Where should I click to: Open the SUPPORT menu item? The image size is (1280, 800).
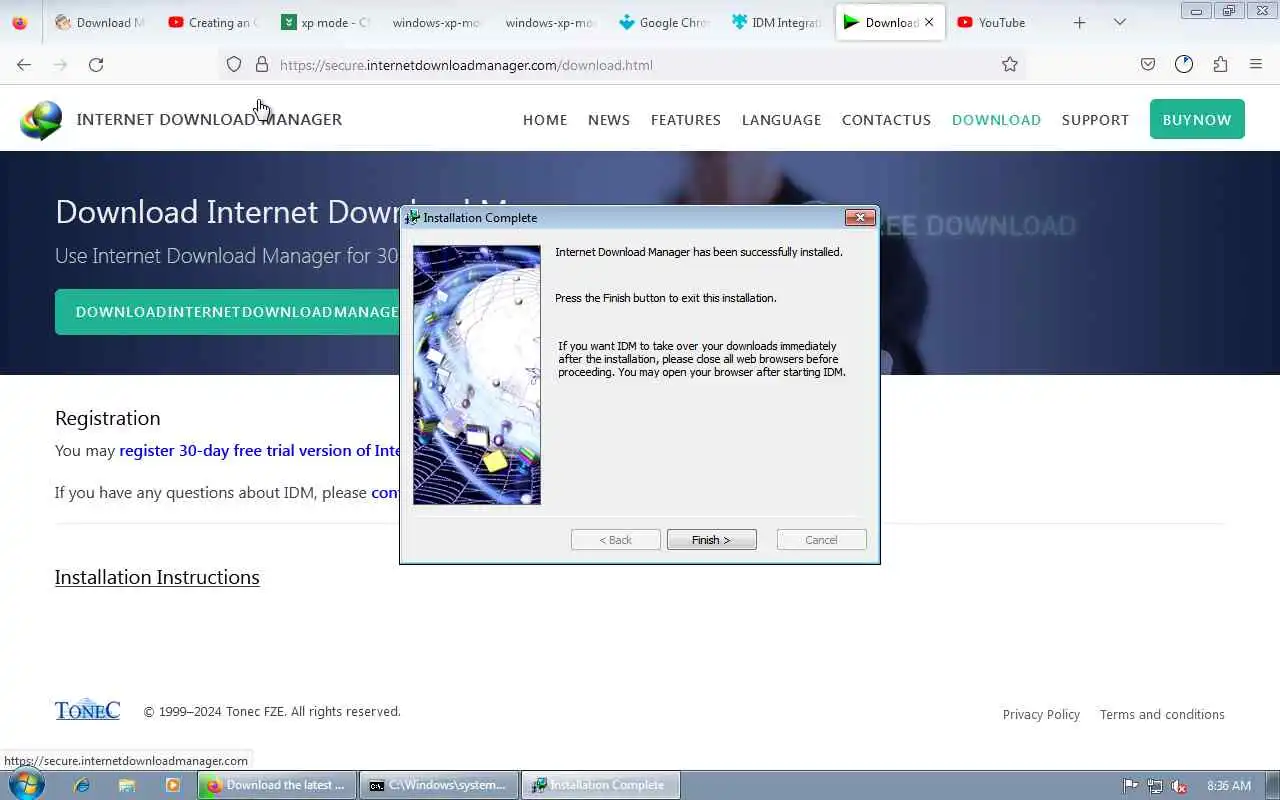tap(1095, 120)
